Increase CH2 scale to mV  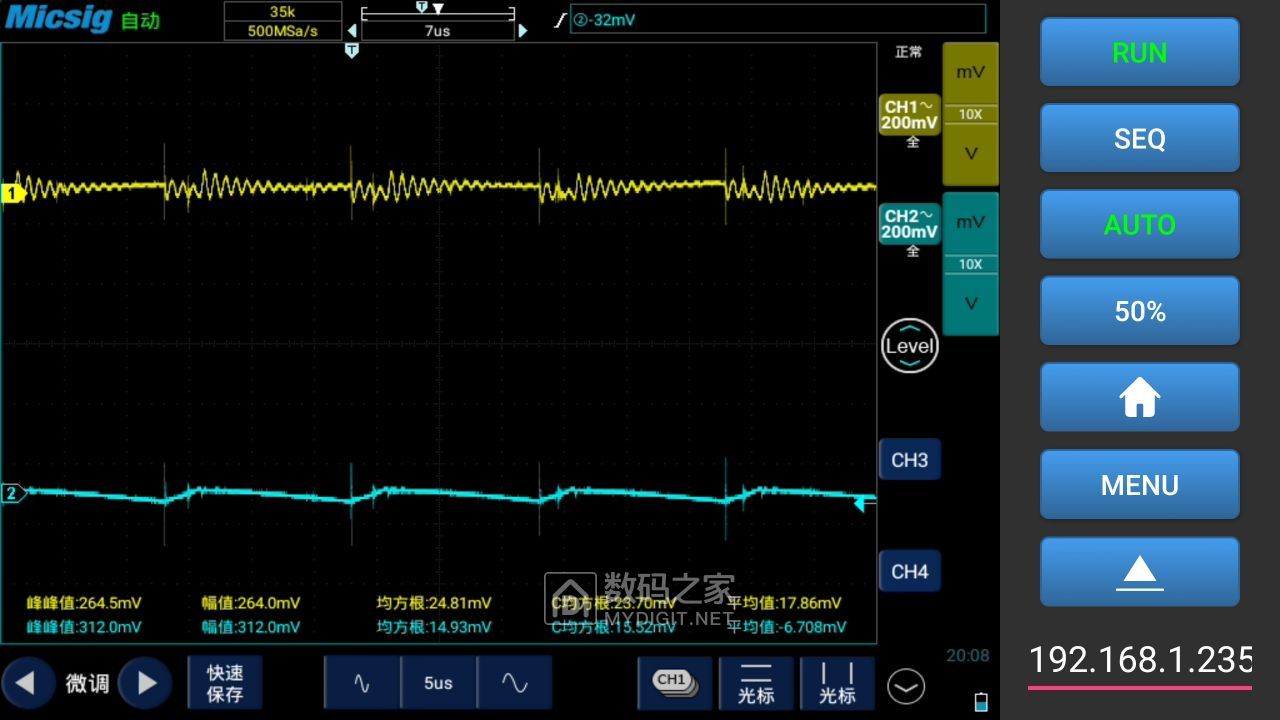970,222
